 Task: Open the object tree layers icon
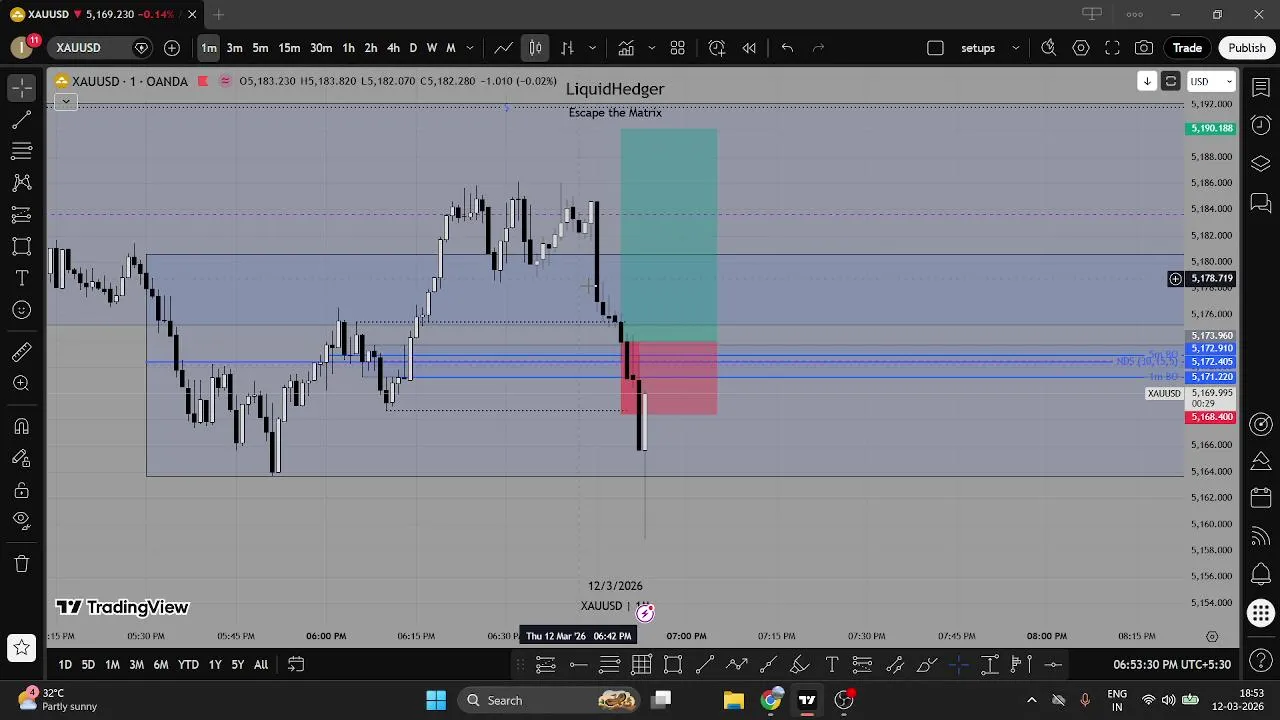coord(1261,163)
